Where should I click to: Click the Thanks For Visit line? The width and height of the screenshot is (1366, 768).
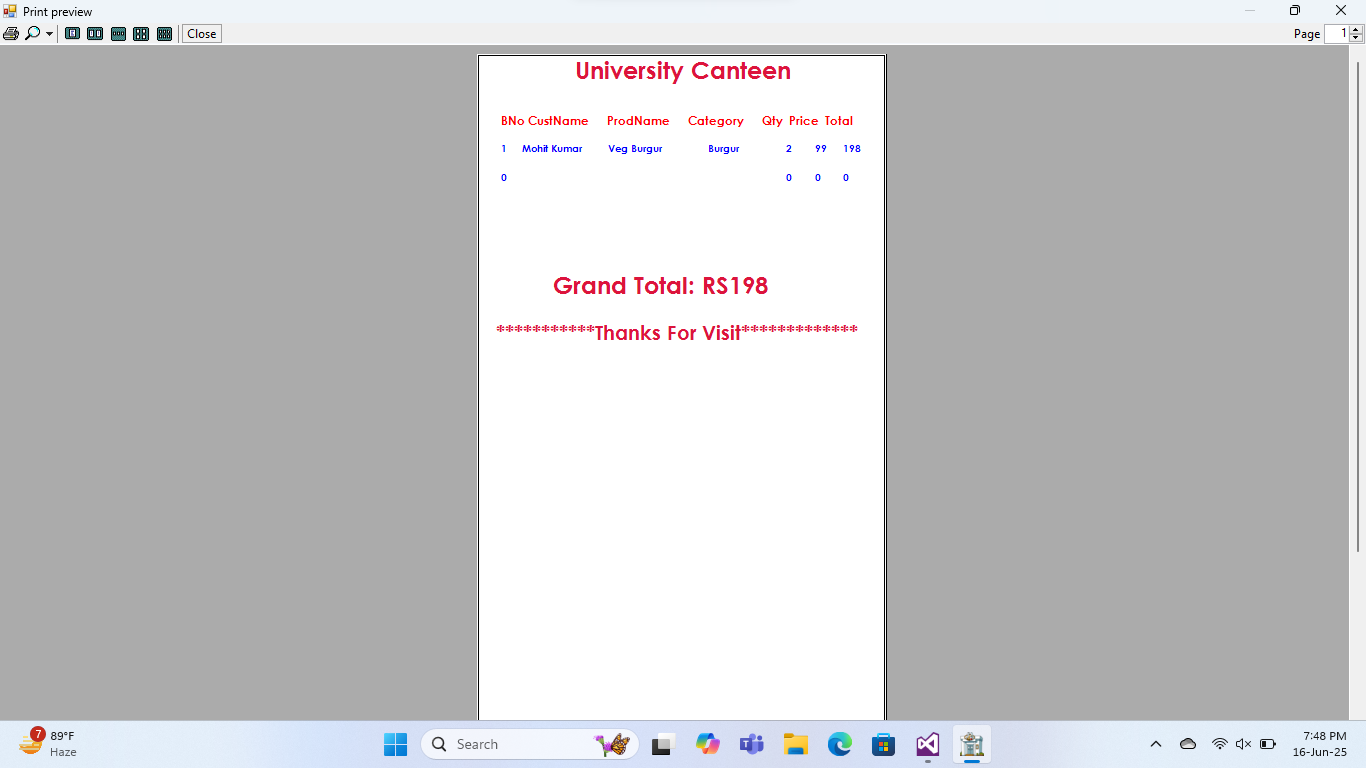click(677, 332)
